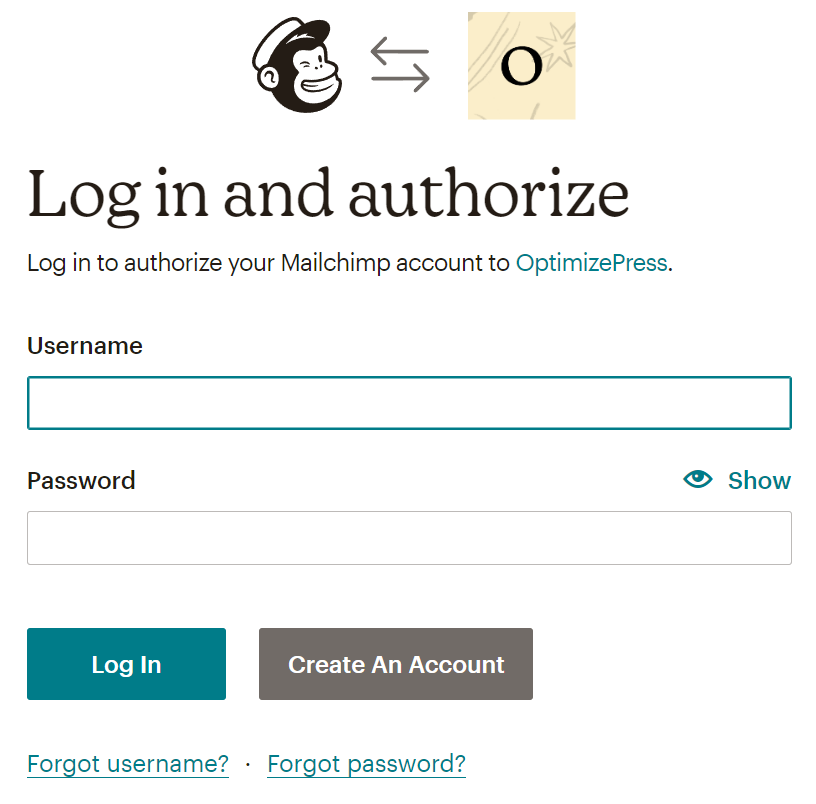Click the "Show" password text toggle
Screen dimensions: 816x804
[759, 481]
